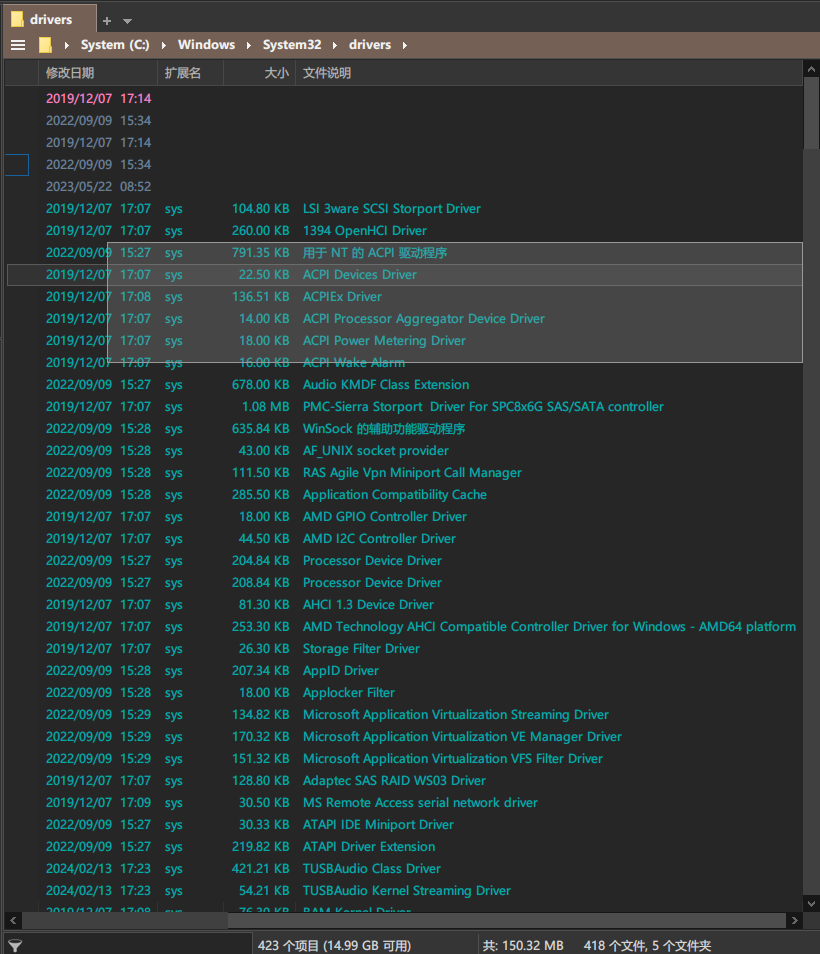820x954 pixels.
Task: Expand the arrow after System (C:) breadcrumb
Action: click(164, 45)
